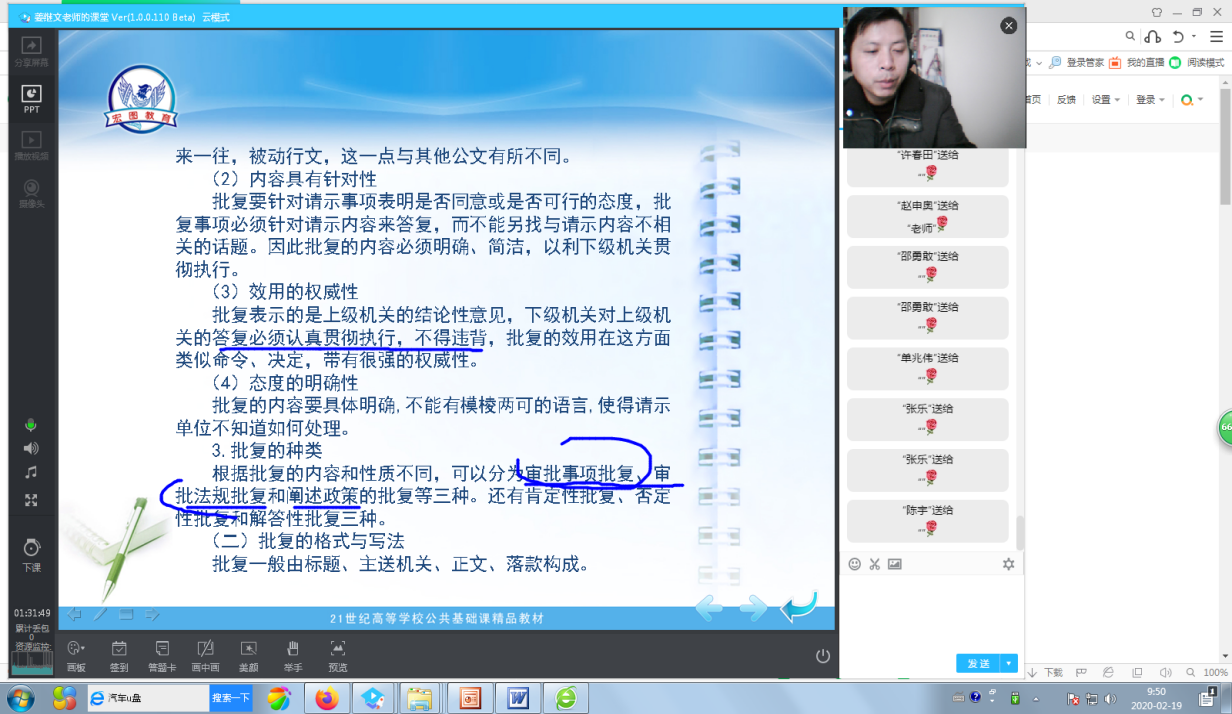Open chat settings gear icon
The image size is (1232, 714).
tap(1008, 564)
